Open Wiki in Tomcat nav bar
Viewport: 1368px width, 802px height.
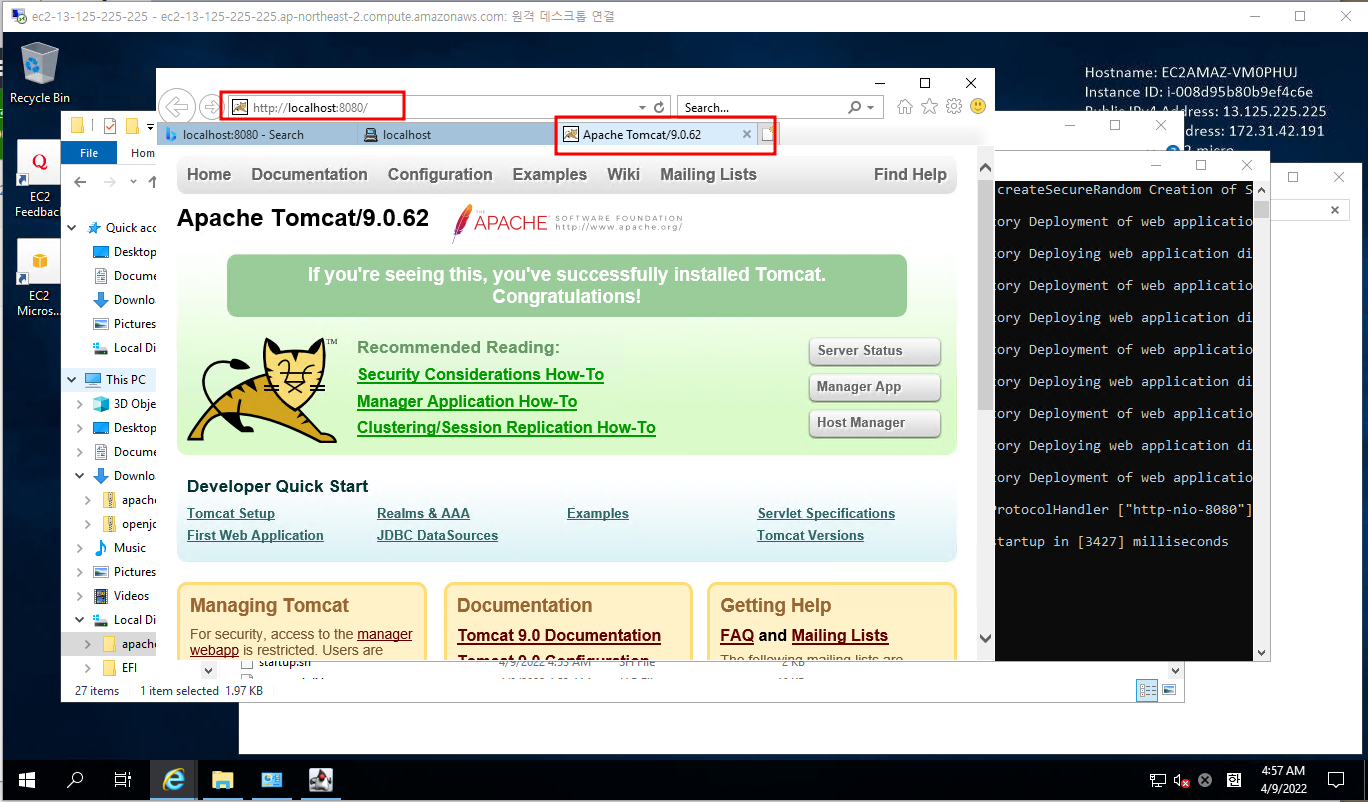(x=623, y=174)
